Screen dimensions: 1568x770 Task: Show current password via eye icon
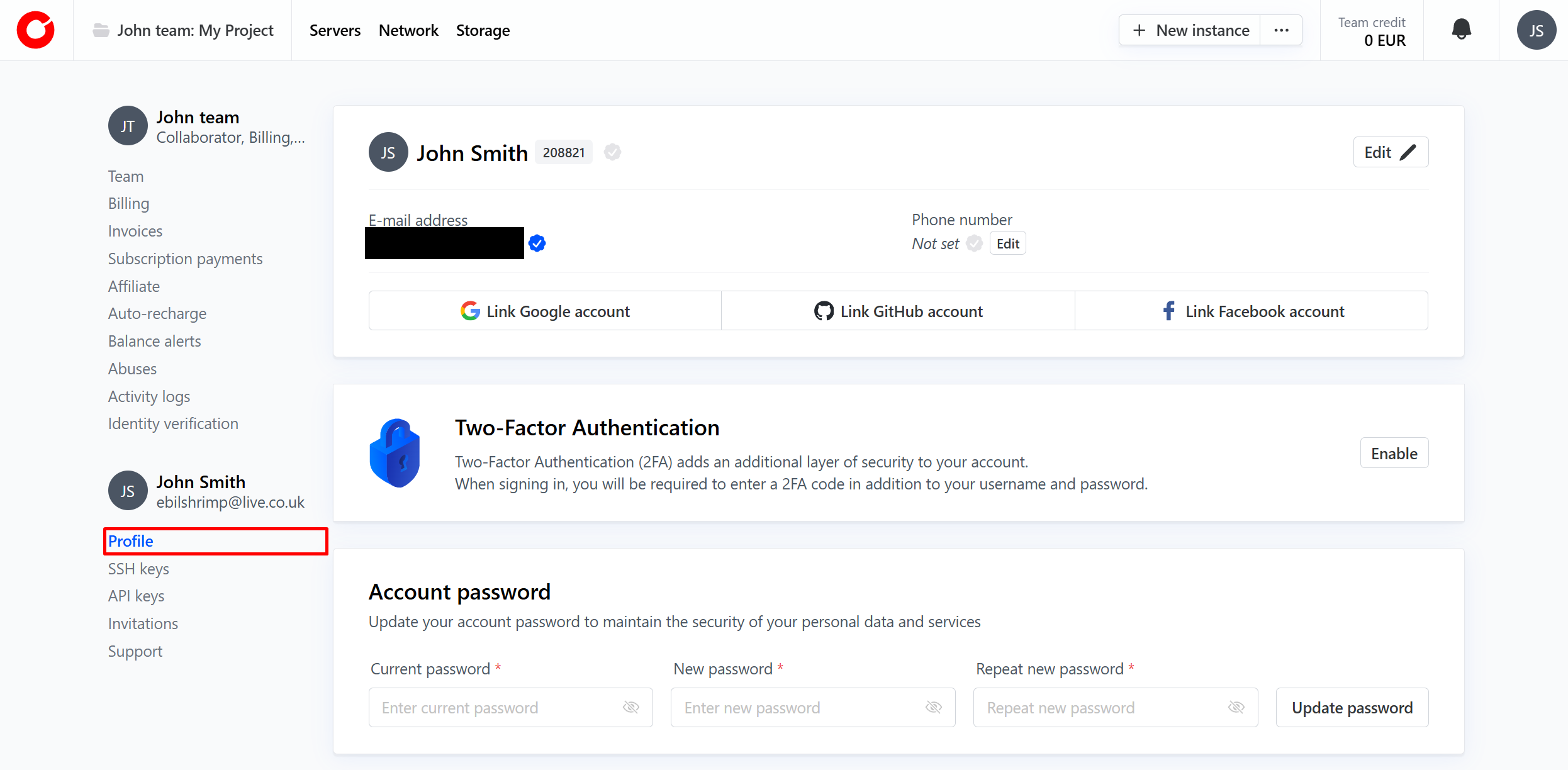pyautogui.click(x=630, y=708)
